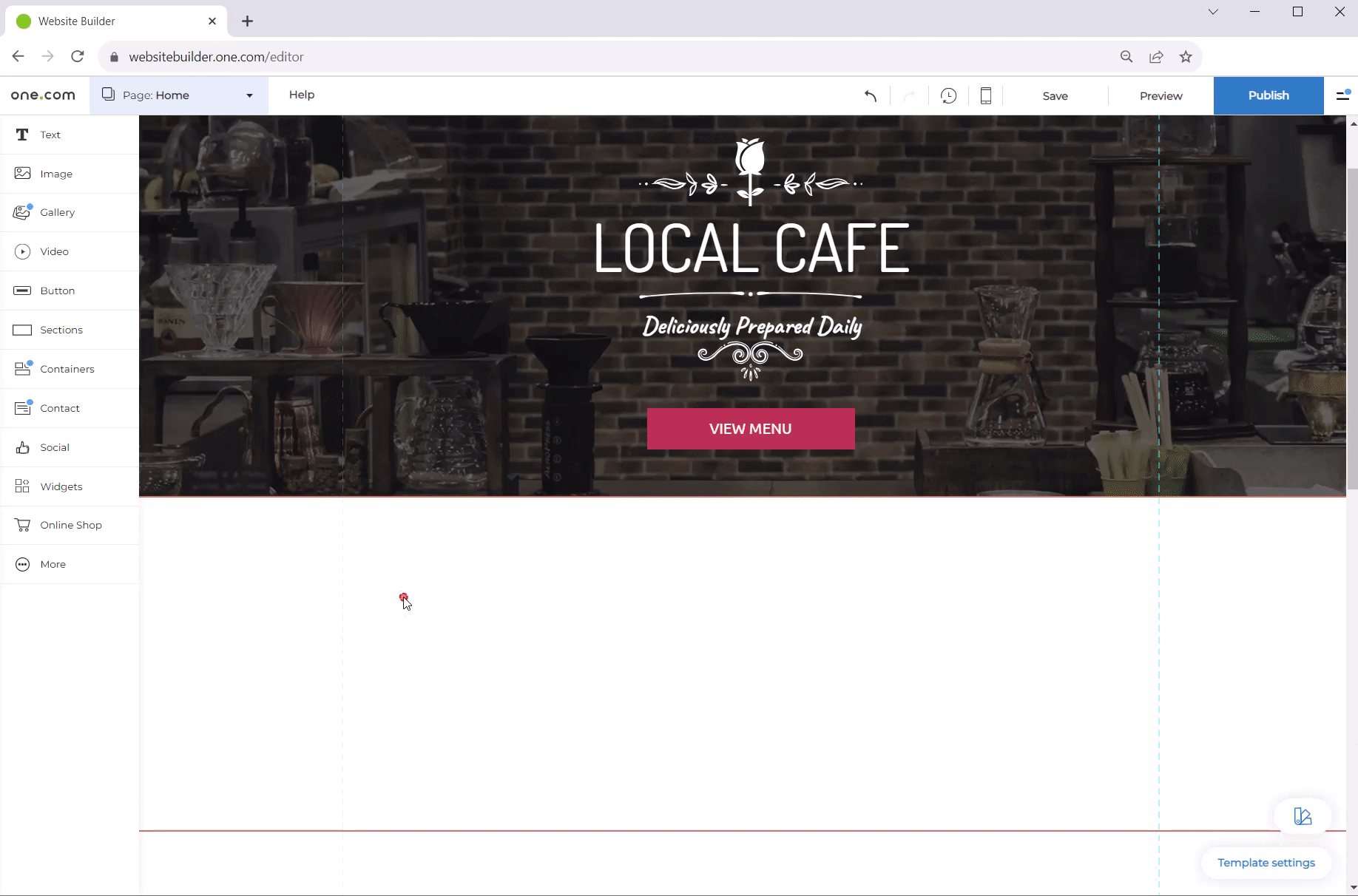Viewport: 1358px width, 896px height.
Task: Click the design palette floating icon
Action: 1303,816
